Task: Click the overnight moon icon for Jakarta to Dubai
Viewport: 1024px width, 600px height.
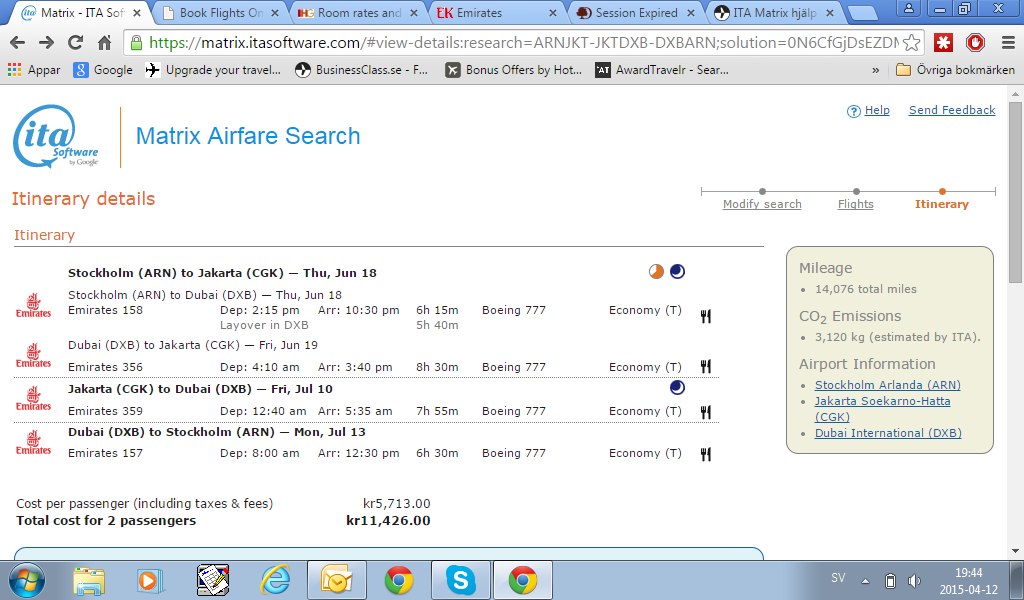Action: [x=677, y=388]
